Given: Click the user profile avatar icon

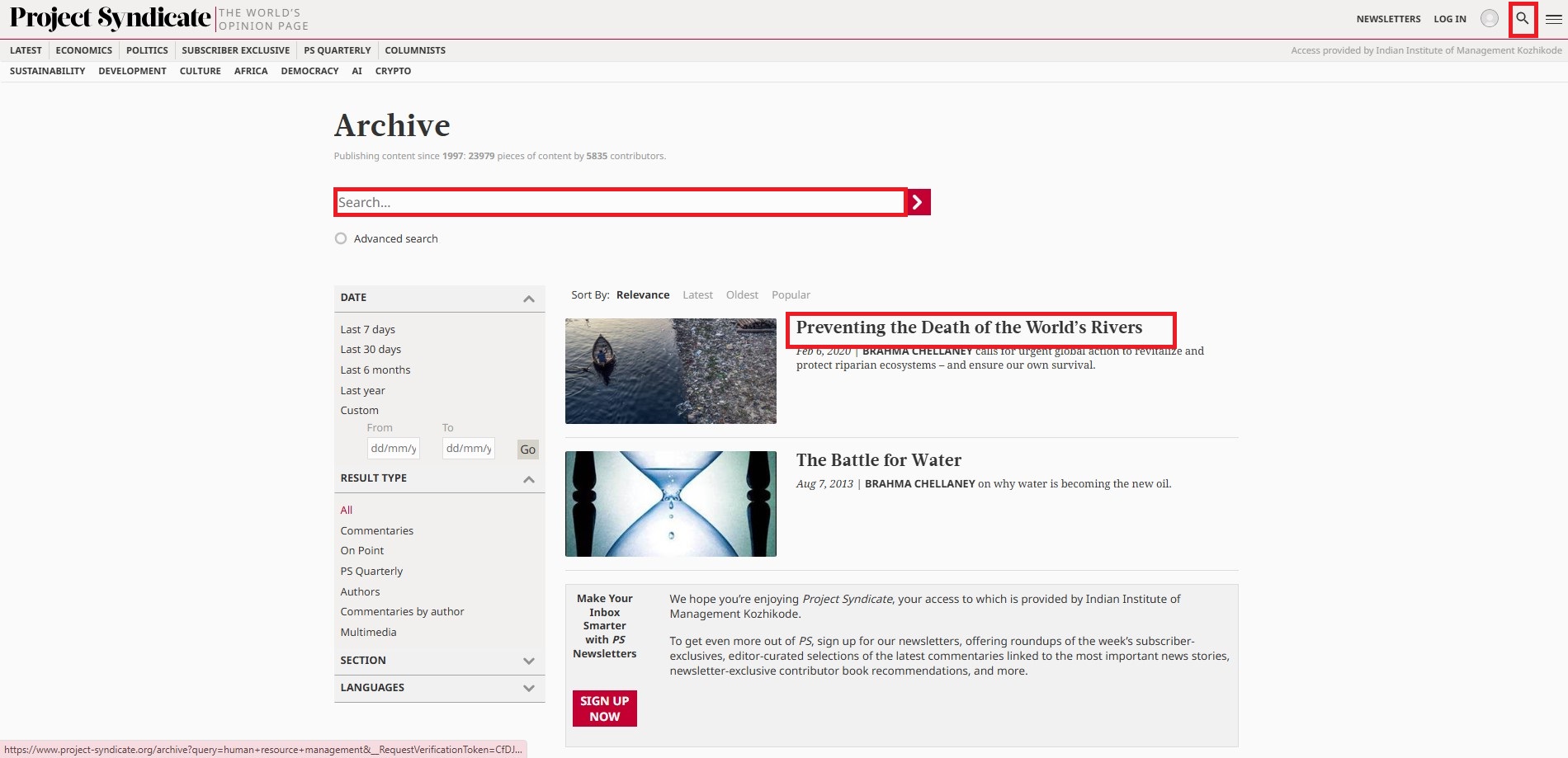Looking at the screenshot, I should click(1490, 18).
